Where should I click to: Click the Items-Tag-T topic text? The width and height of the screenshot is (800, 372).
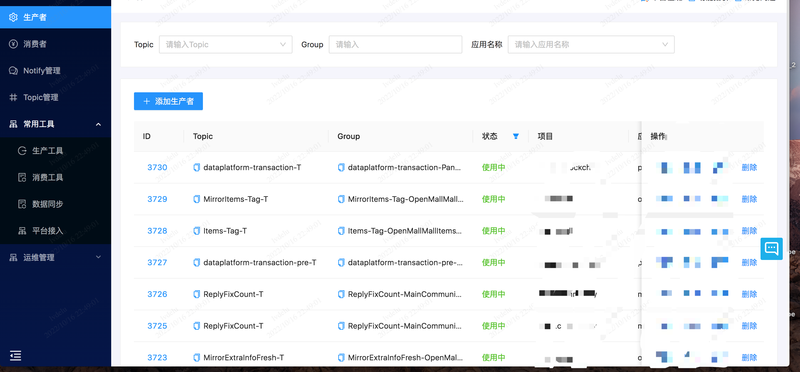click(x=225, y=231)
